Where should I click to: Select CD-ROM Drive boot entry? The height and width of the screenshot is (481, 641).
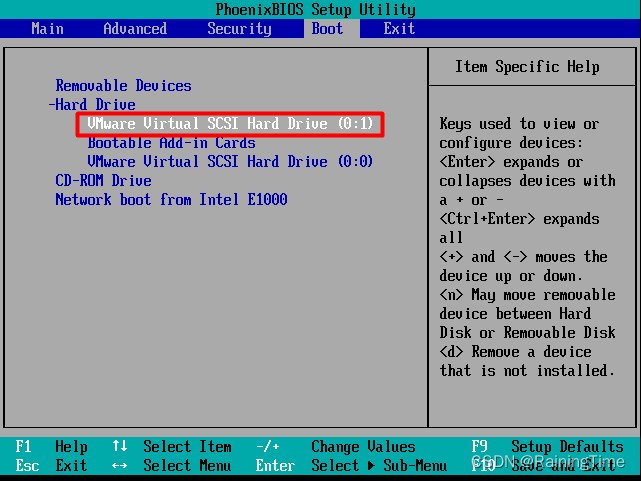(x=103, y=181)
